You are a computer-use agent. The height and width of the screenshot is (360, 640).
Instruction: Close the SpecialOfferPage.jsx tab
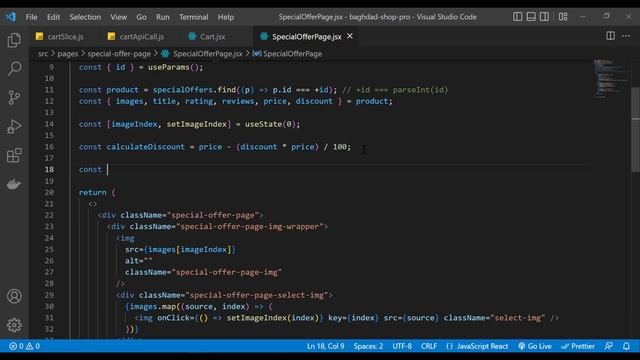tap(350, 36)
